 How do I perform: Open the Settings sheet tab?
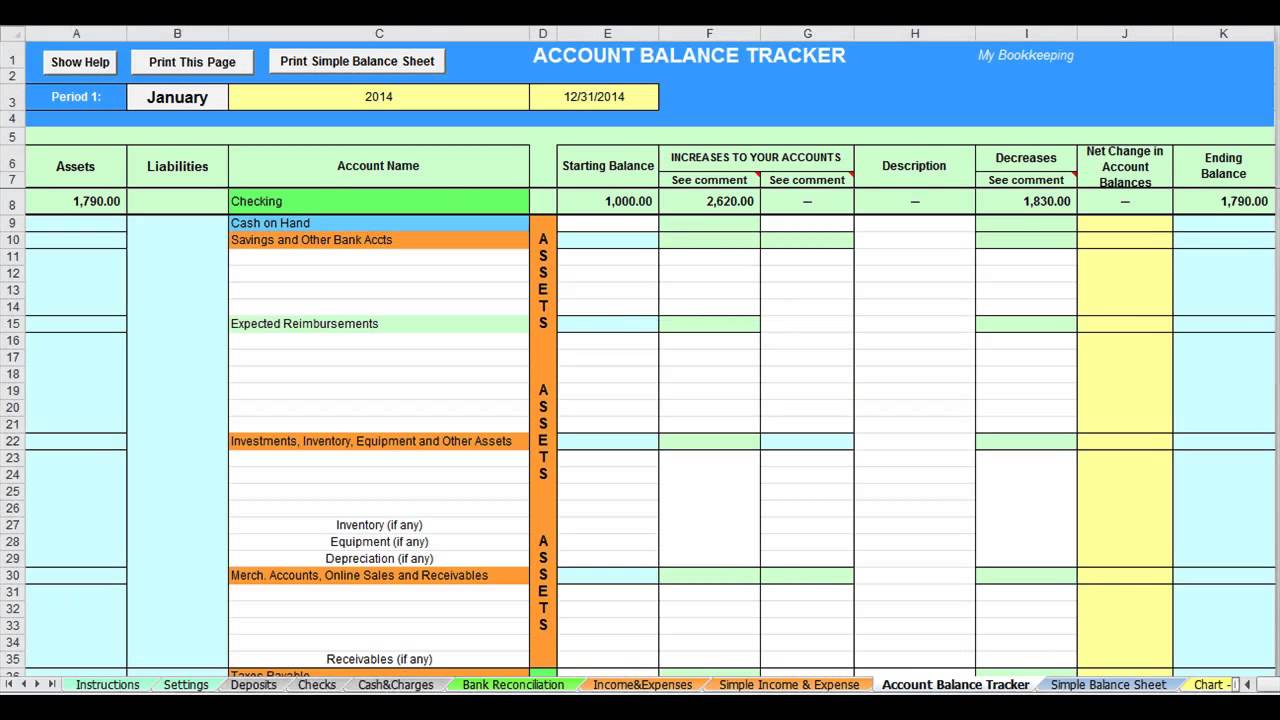[186, 685]
